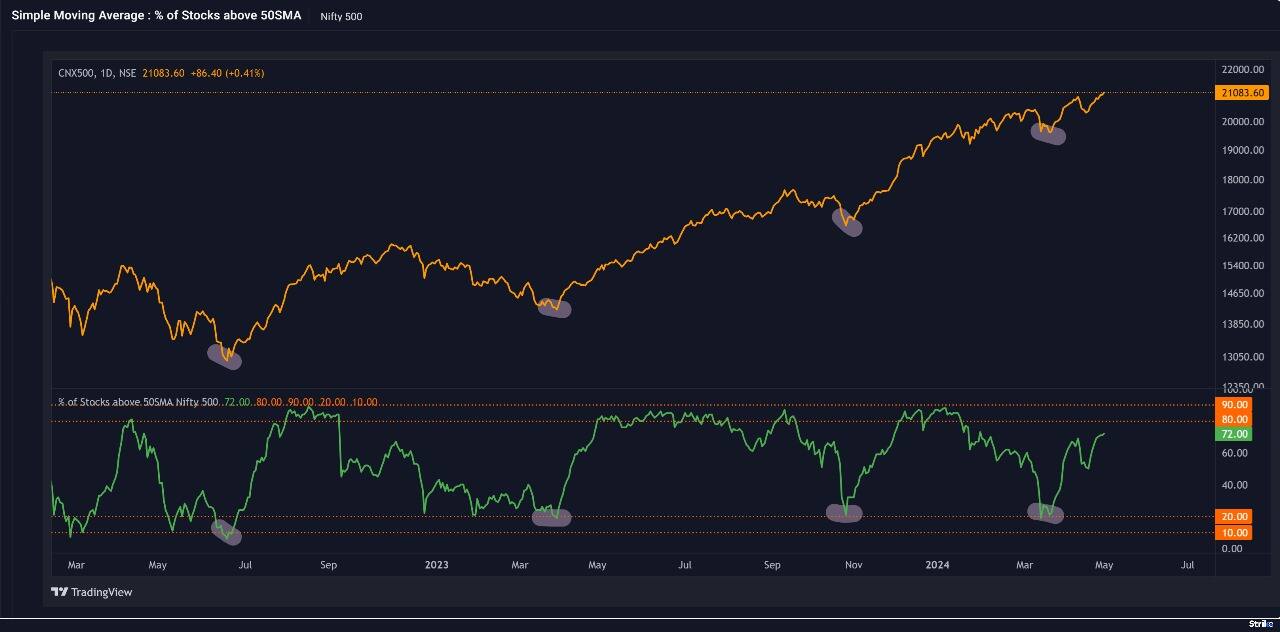
Task: Click the 17000.00 price axis label
Action: 1243,211
